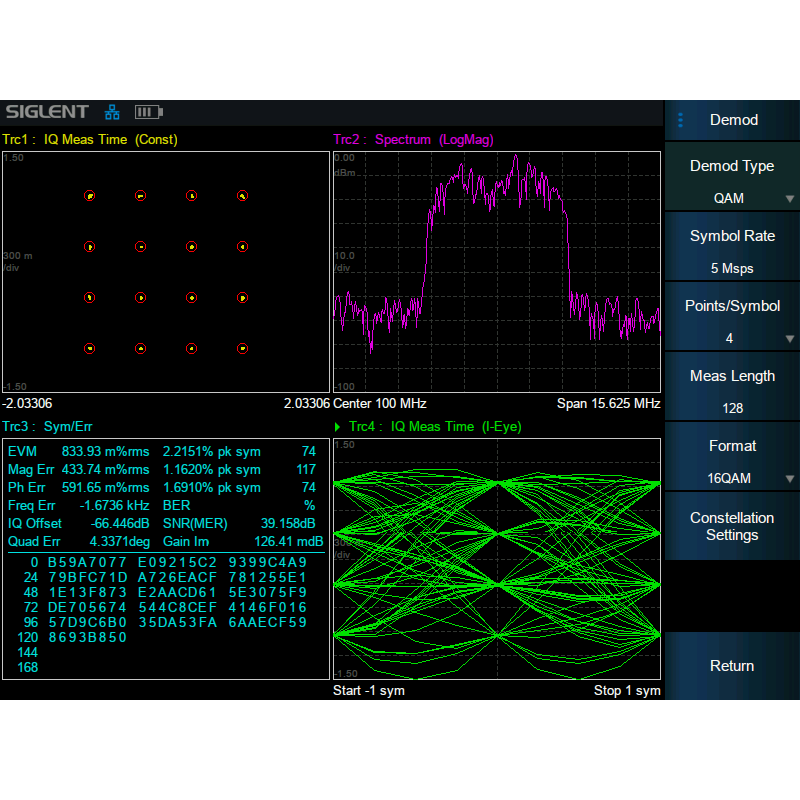The height and width of the screenshot is (800, 800).
Task: Select Trc3 Sym/Err trace title
Action: point(49,427)
